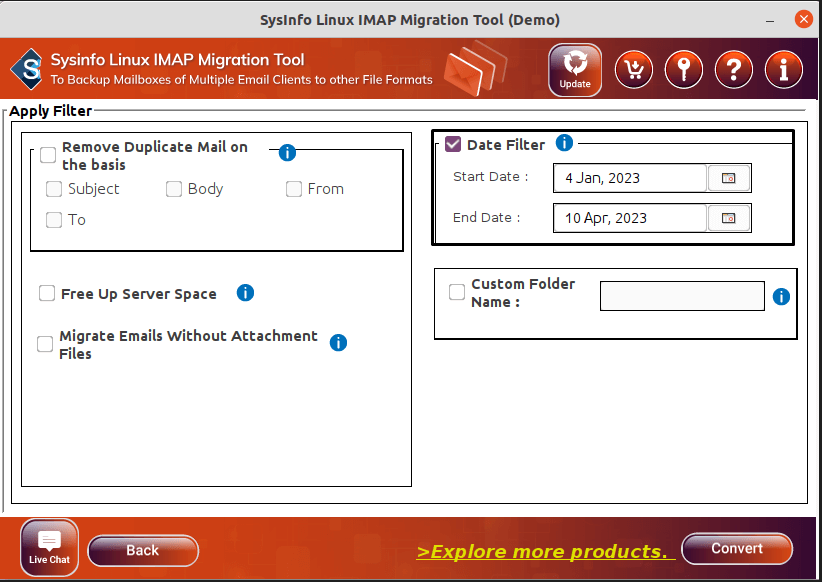Enable Free Up Server Space
This screenshot has height=582, width=822.
[47, 293]
